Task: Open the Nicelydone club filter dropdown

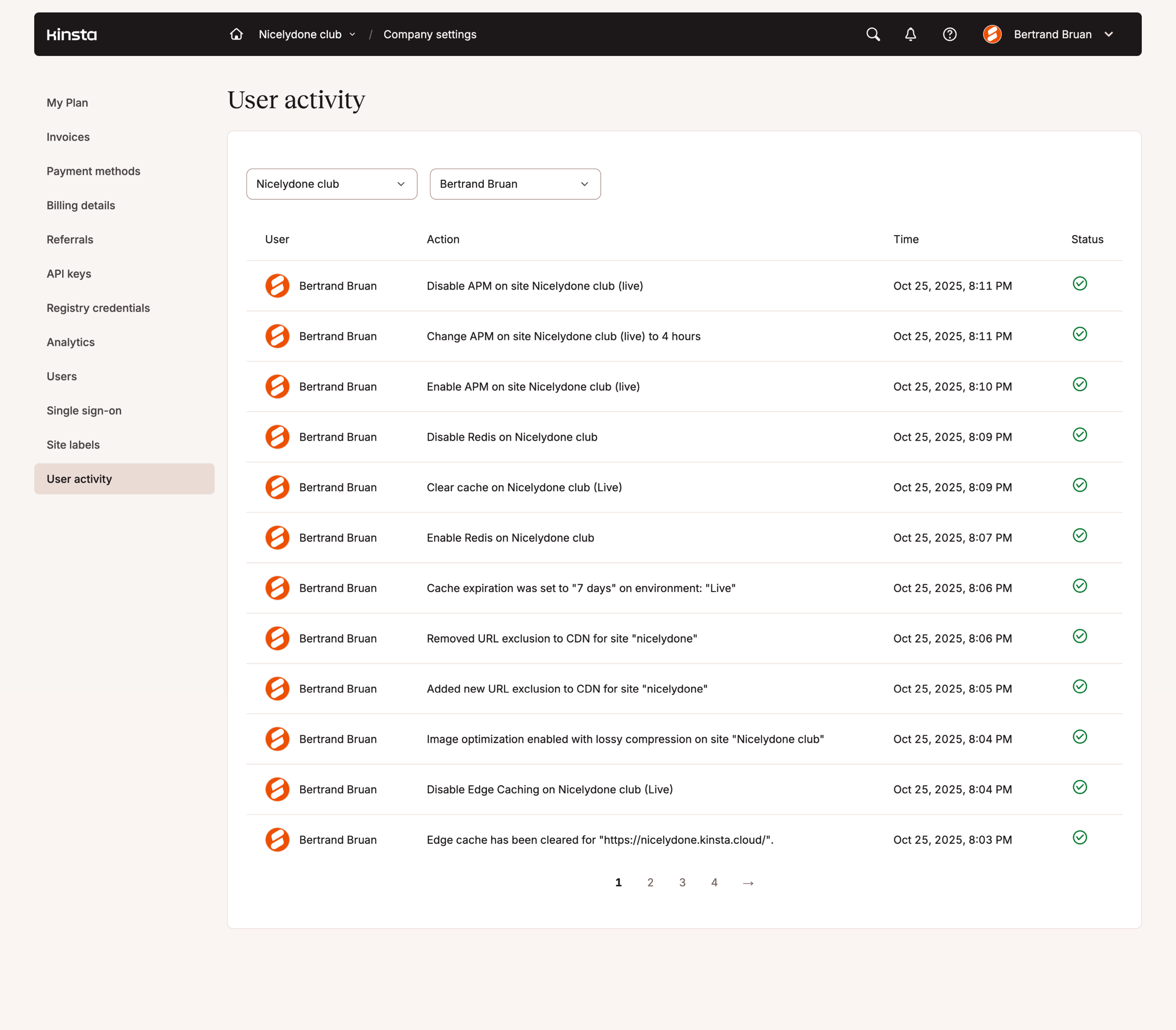Action: [x=332, y=184]
